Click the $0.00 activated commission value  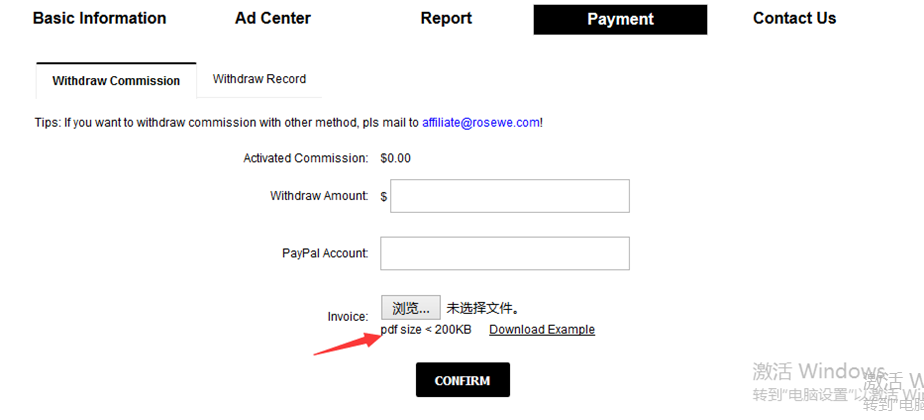pyautogui.click(x=395, y=158)
